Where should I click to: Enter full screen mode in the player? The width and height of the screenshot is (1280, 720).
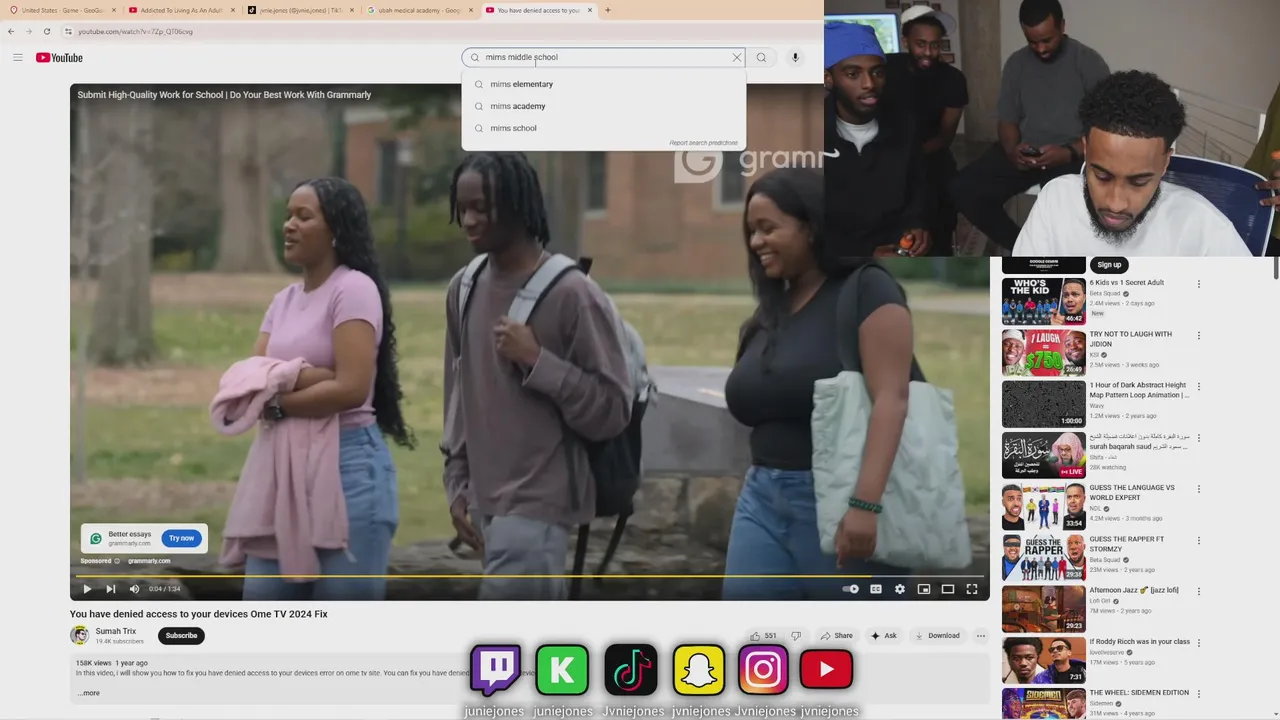tap(972, 589)
